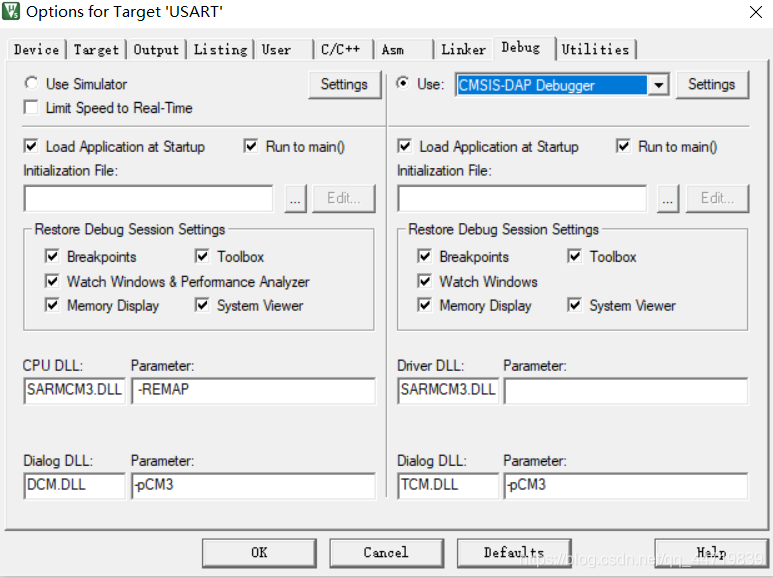Browse for debugger initialization file
Screen dimensions: 773x578
click(x=668, y=199)
